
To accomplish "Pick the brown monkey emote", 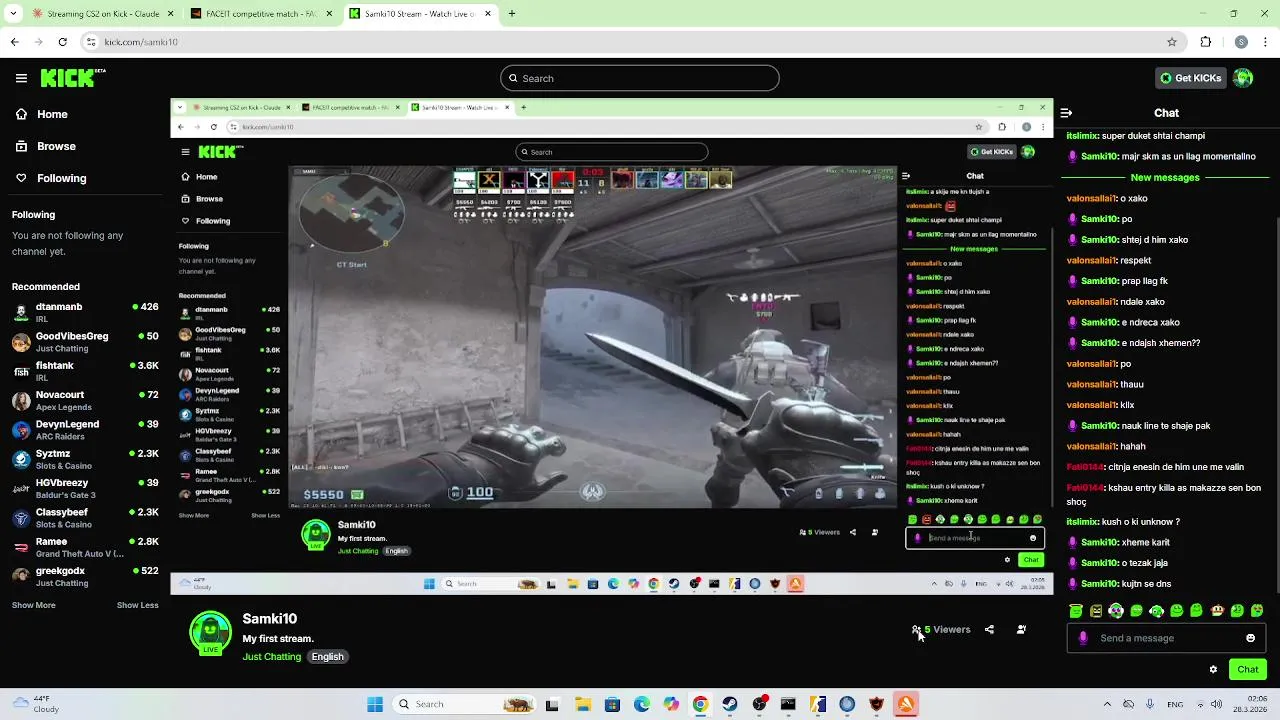I will click(1217, 610).
